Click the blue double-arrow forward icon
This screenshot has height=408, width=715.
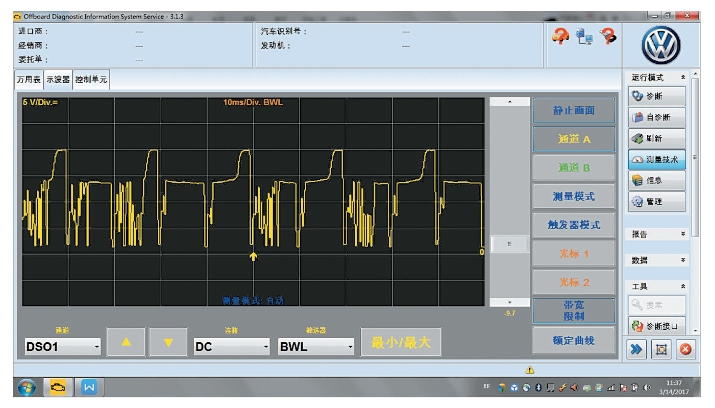[x=637, y=349]
